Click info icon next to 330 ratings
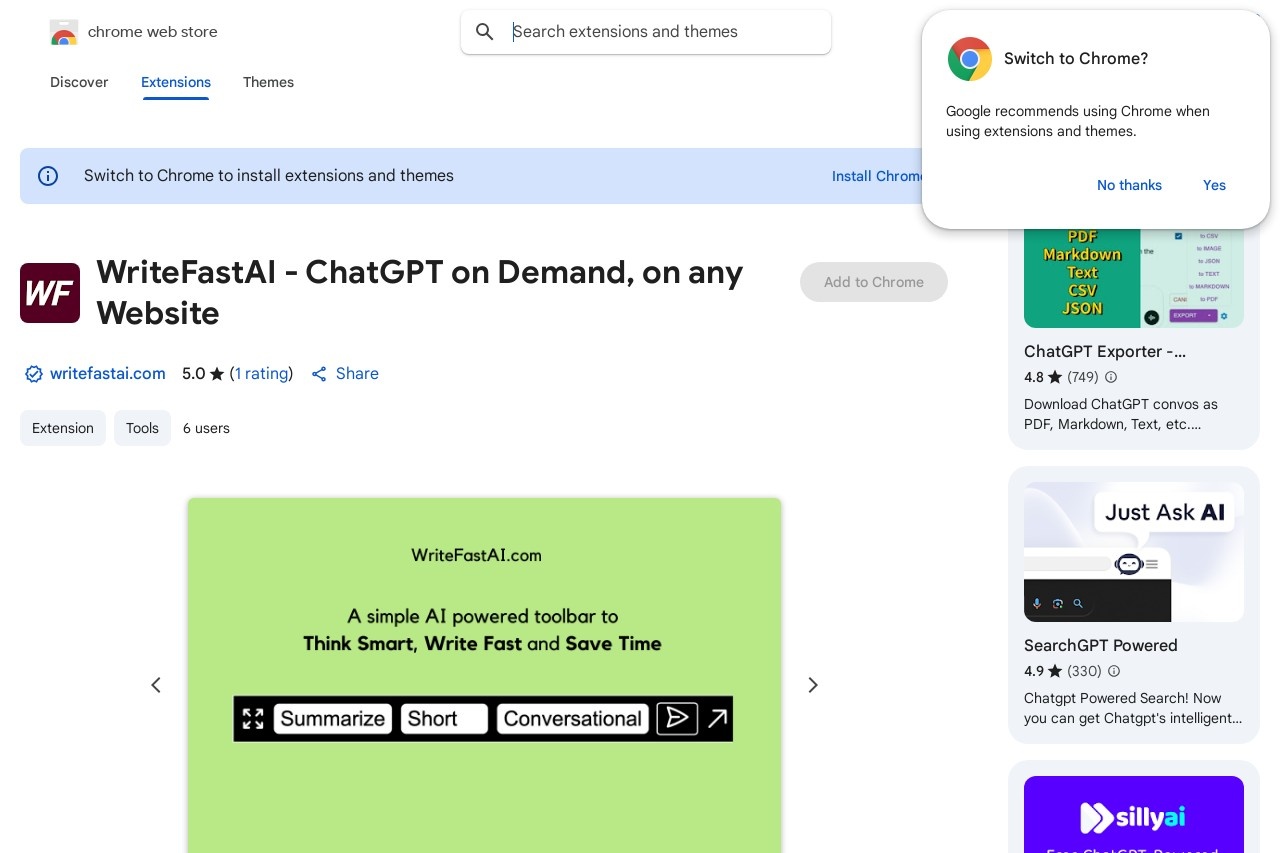Screen dimensions: 1280x853 coord(1114,672)
